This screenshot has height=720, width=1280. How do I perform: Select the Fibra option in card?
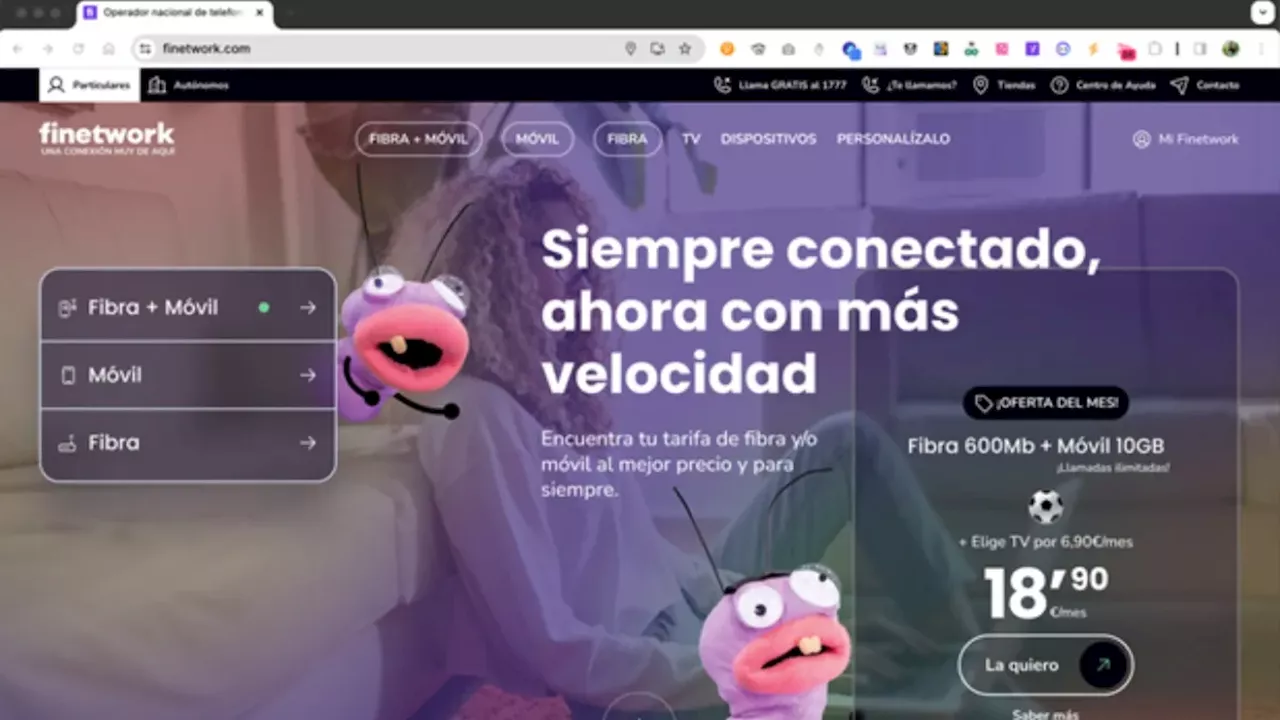coord(188,443)
